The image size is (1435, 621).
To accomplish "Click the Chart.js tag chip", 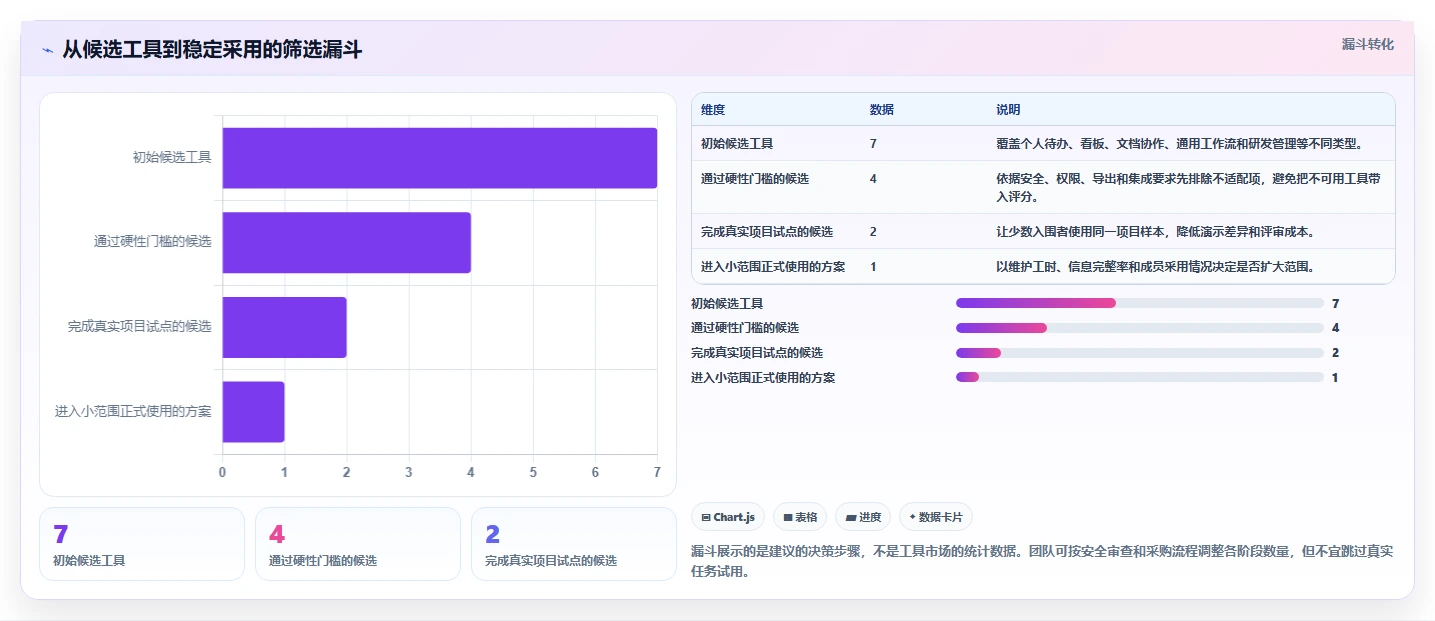I will click(x=728, y=517).
